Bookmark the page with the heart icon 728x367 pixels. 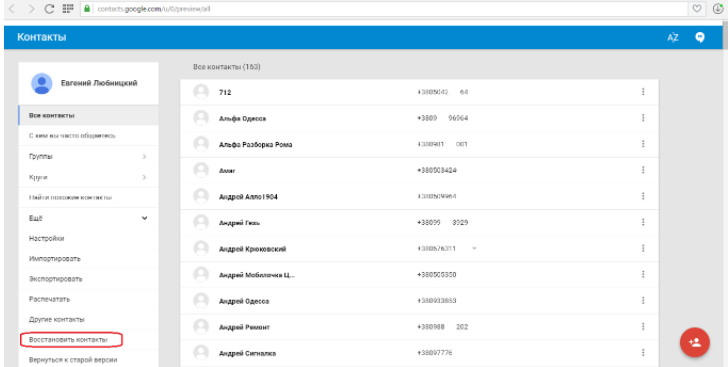(x=697, y=8)
